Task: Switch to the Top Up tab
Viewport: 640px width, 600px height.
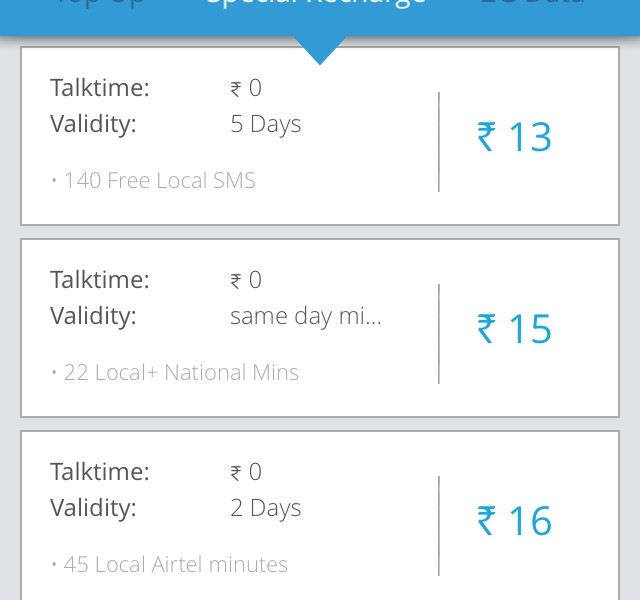Action: 100,5
